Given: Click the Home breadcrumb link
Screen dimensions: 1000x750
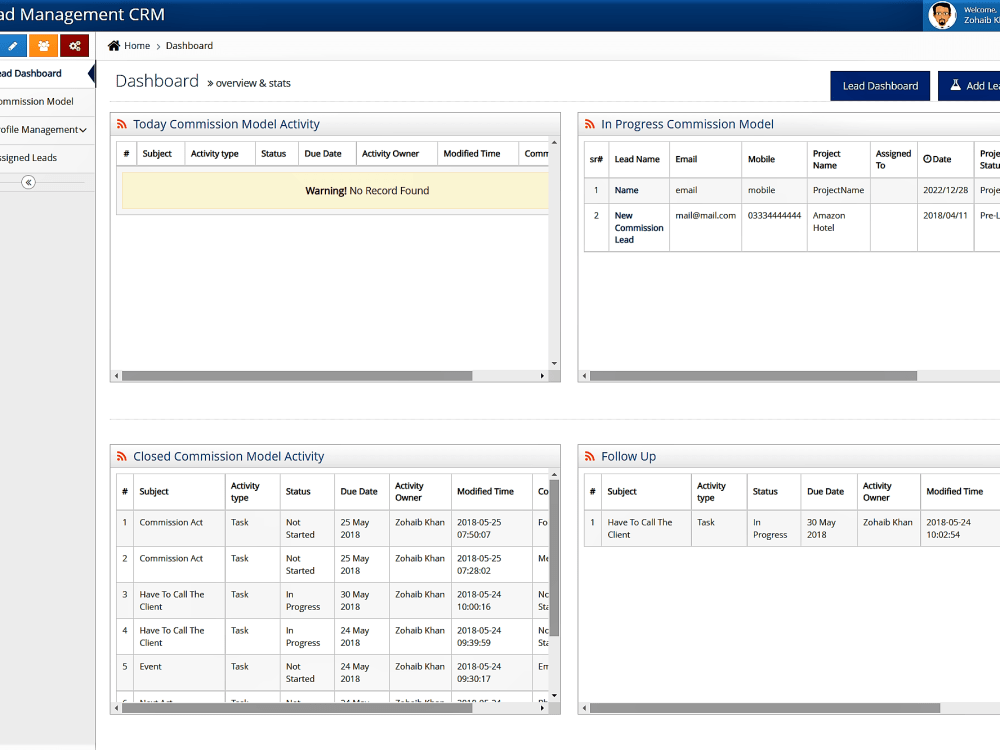Looking at the screenshot, I should pos(137,45).
